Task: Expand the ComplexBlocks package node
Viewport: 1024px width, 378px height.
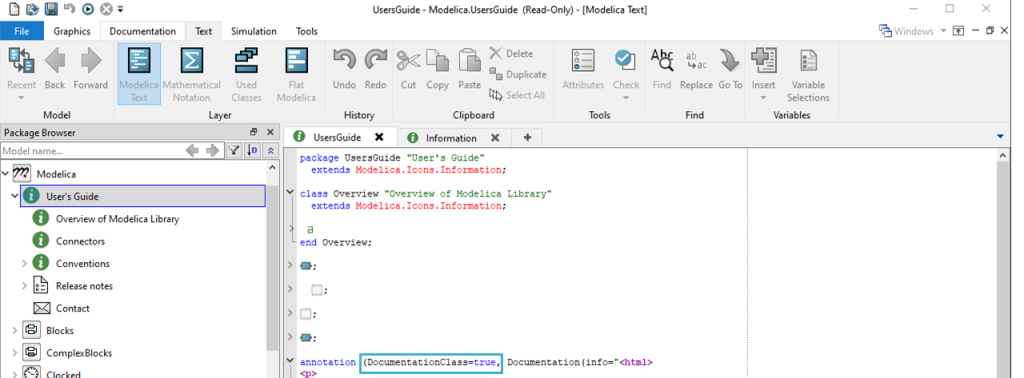Action: [x=15, y=353]
